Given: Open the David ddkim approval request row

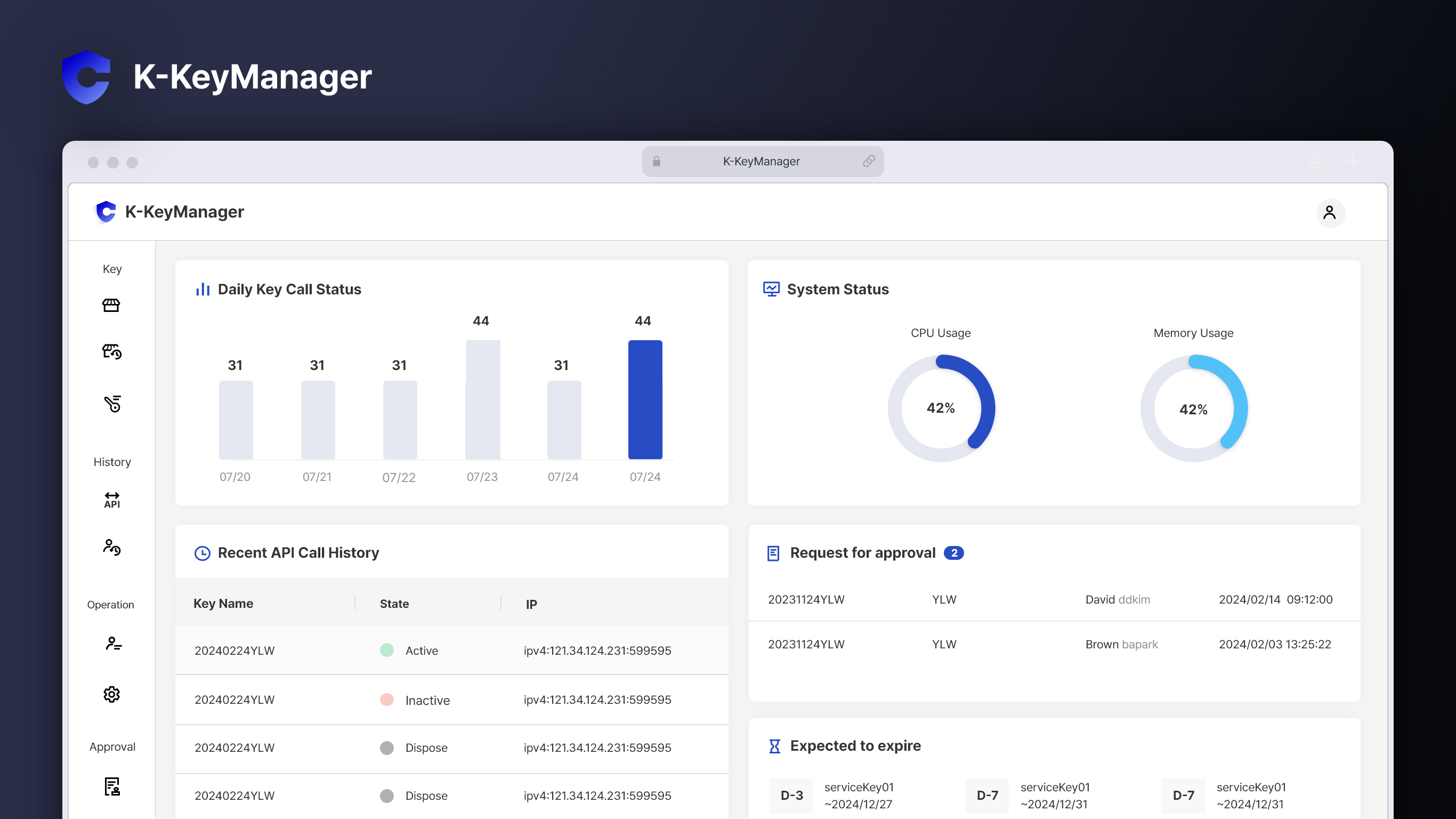Looking at the screenshot, I should coord(1054,599).
